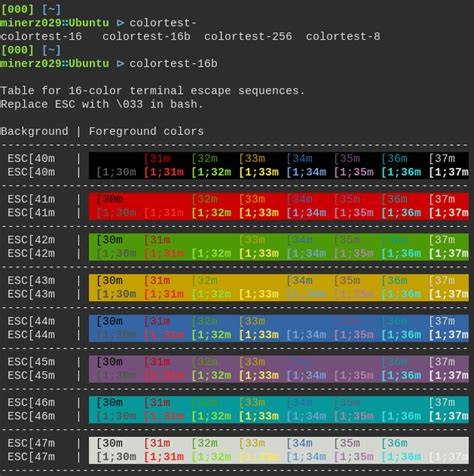The width and height of the screenshot is (474, 476).
Task: Click the colortest-8 completion suggestion
Action: (343, 36)
